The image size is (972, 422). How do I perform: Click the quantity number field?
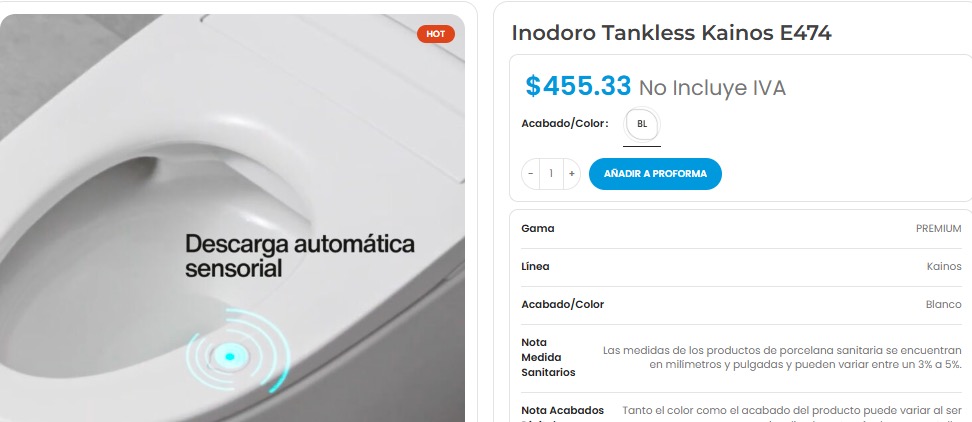551,174
